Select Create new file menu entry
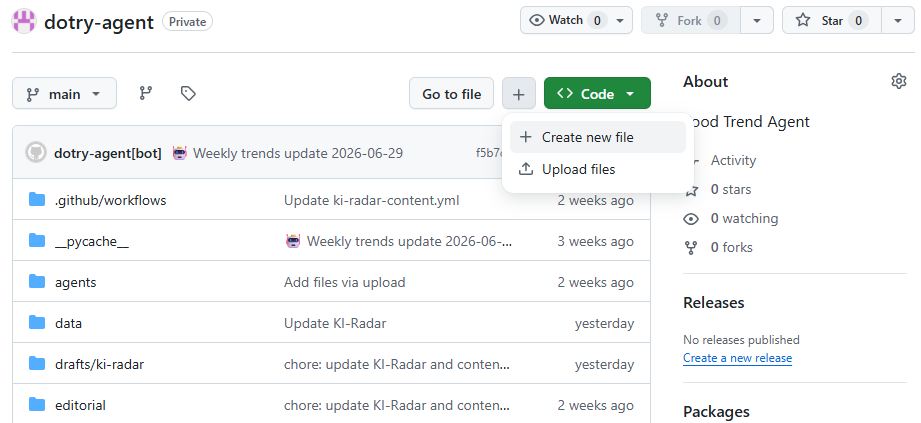Viewport: 921px width, 423px height. 597,137
